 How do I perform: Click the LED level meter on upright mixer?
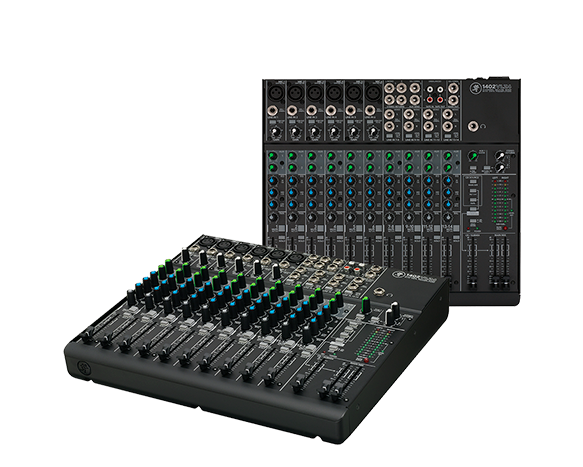[500, 201]
